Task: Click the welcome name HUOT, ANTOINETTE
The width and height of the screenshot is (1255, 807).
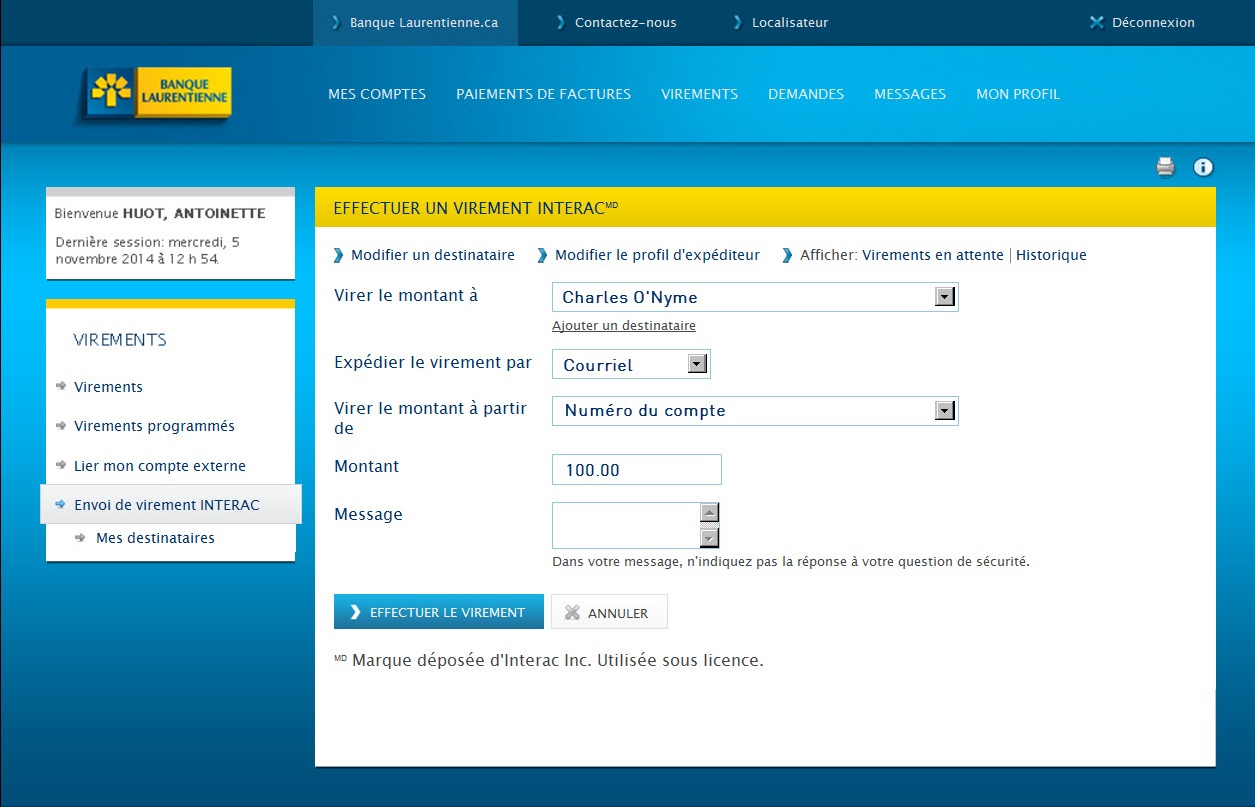Action: click(194, 213)
